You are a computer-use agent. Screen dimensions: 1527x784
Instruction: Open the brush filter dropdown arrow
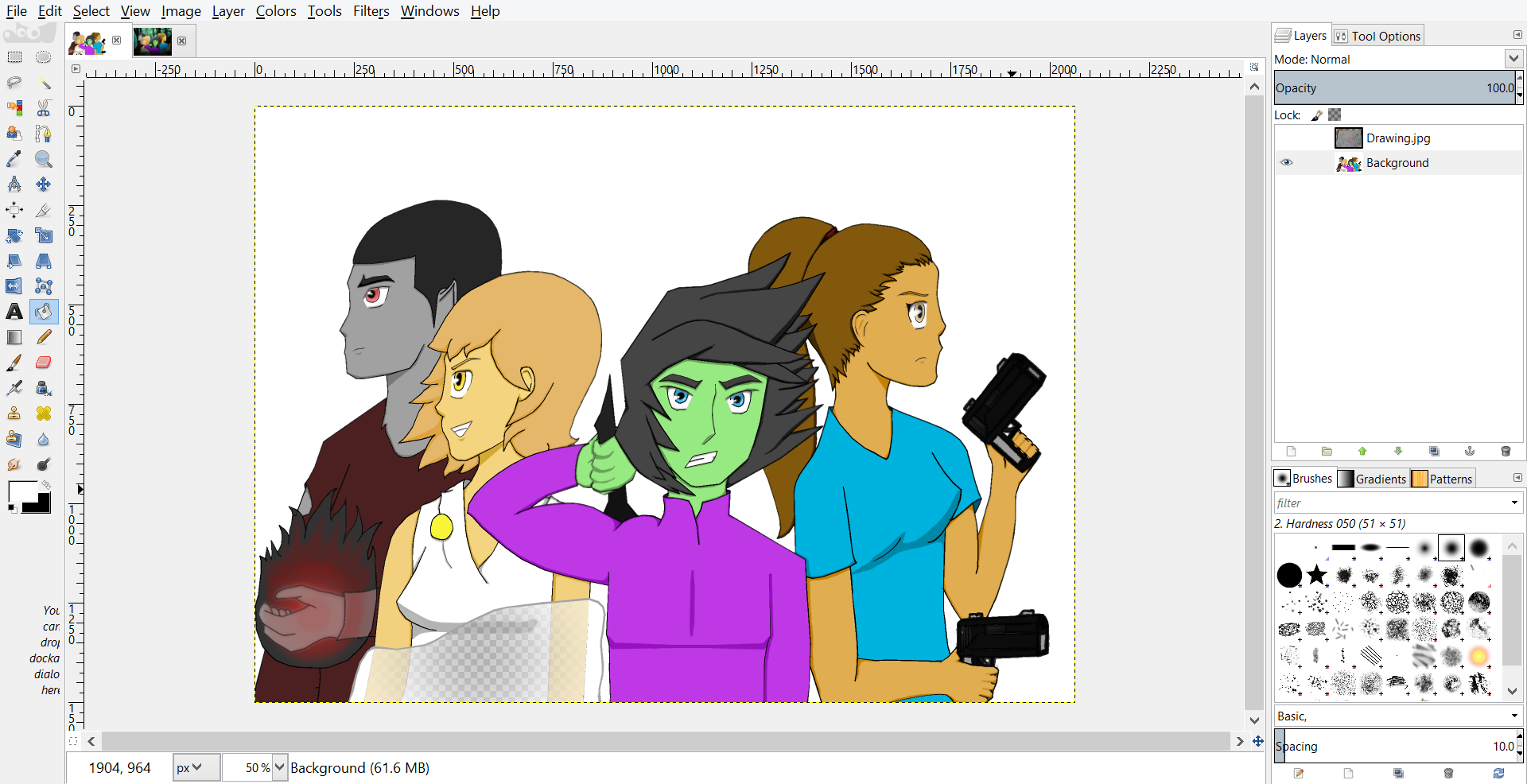(x=1514, y=503)
